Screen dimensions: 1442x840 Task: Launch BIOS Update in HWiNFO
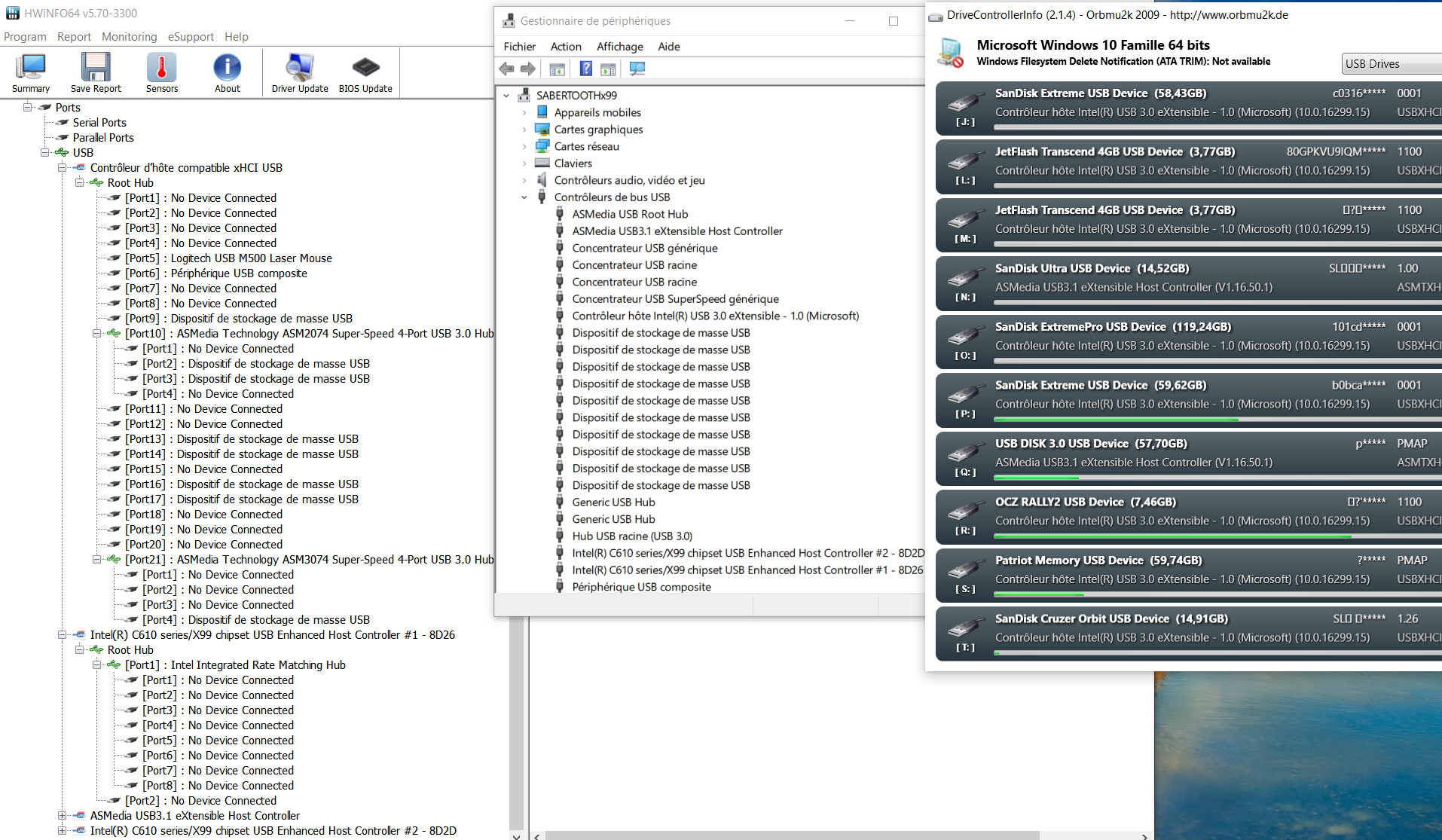tap(365, 72)
